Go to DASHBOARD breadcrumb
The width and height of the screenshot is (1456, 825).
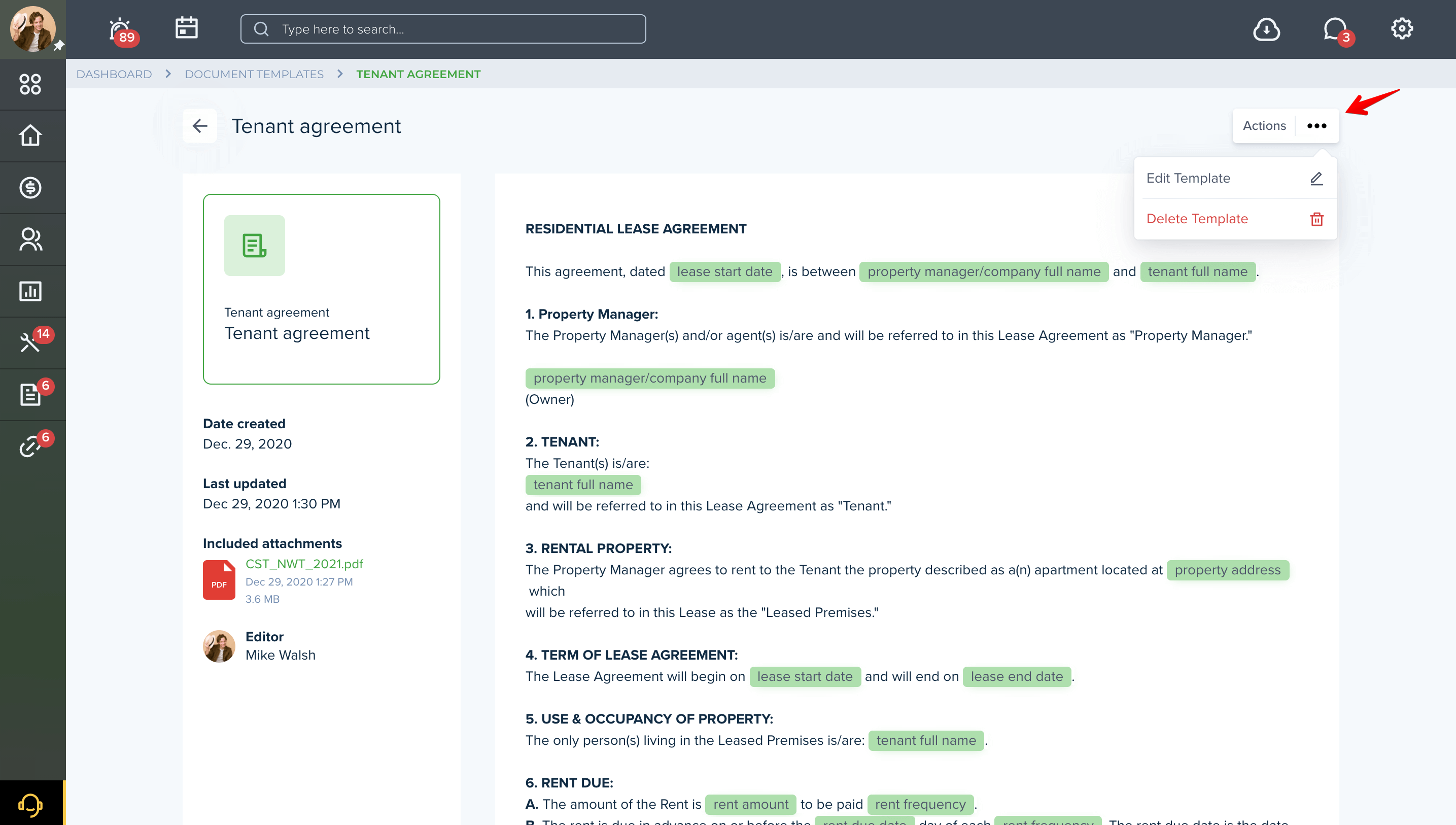(x=114, y=74)
